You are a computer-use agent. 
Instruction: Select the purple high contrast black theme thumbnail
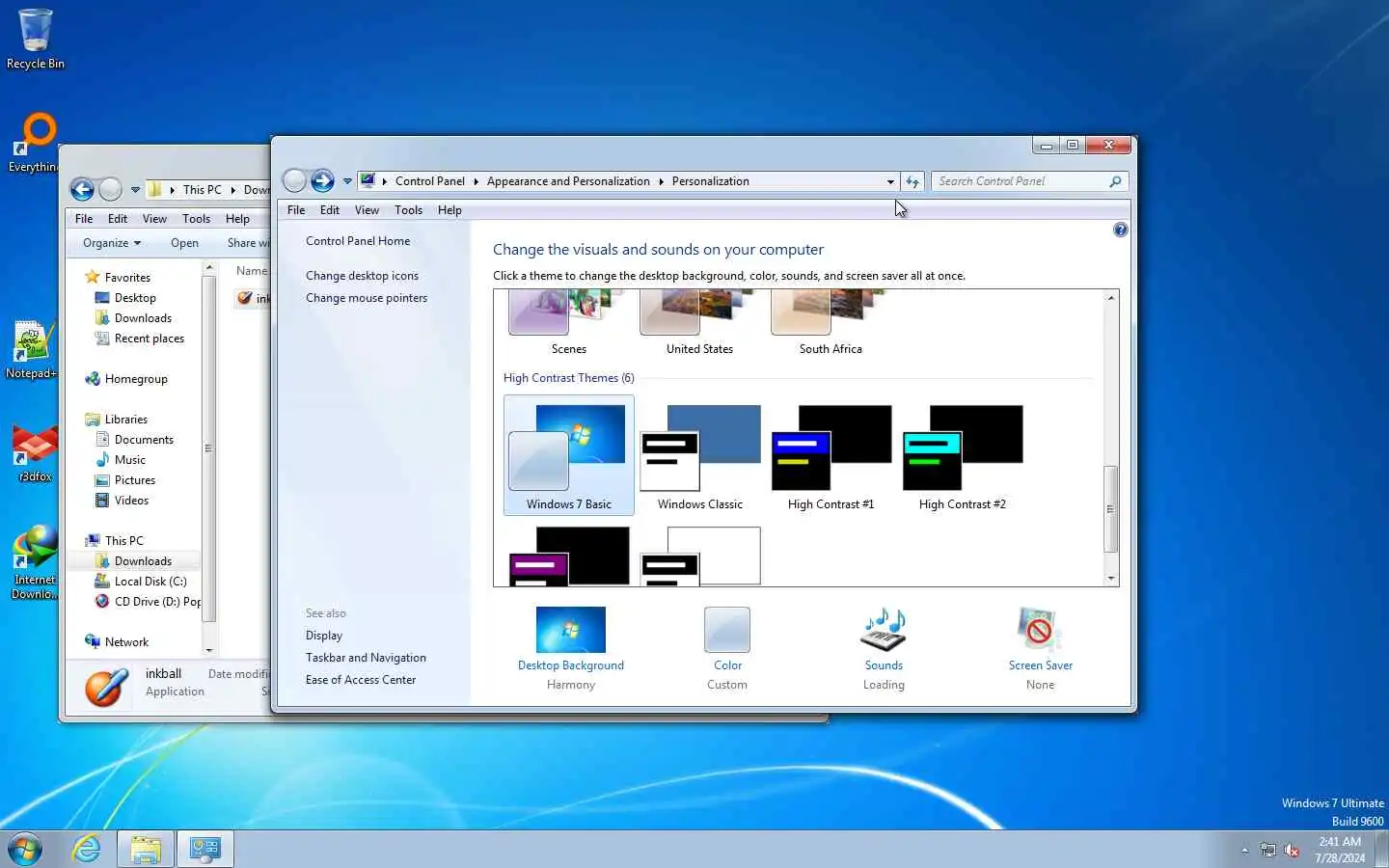569,556
